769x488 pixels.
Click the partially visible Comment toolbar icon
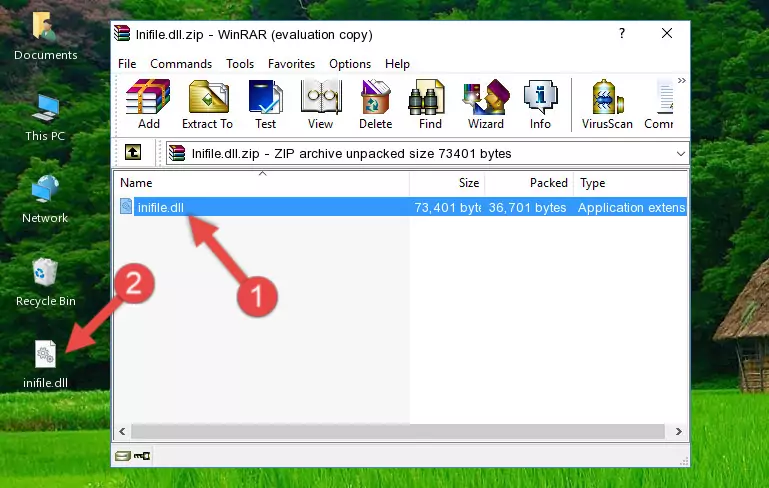(659, 104)
